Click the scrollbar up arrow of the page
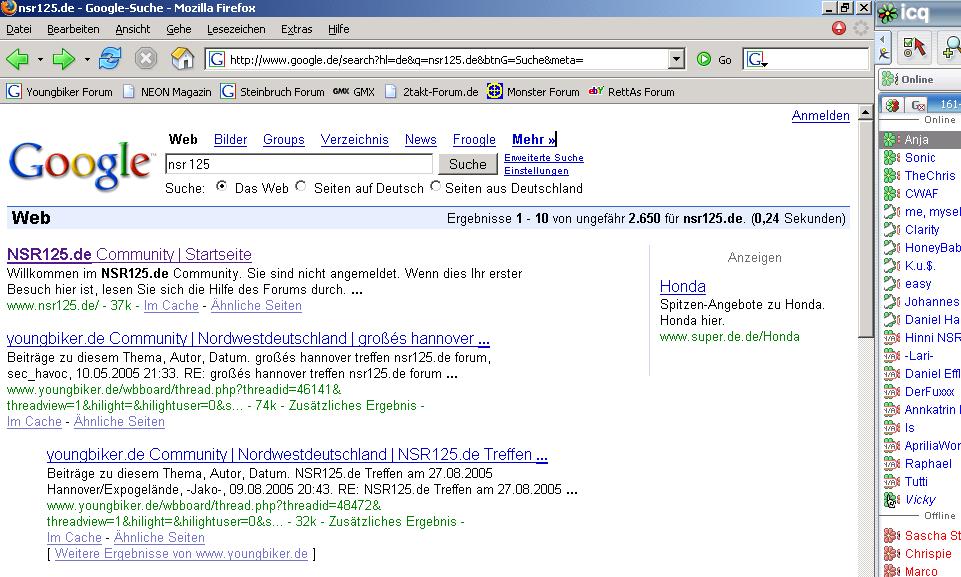 pos(865,112)
